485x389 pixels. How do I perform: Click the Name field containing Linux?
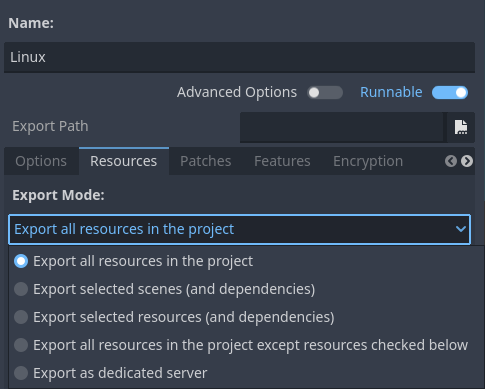pos(239,57)
